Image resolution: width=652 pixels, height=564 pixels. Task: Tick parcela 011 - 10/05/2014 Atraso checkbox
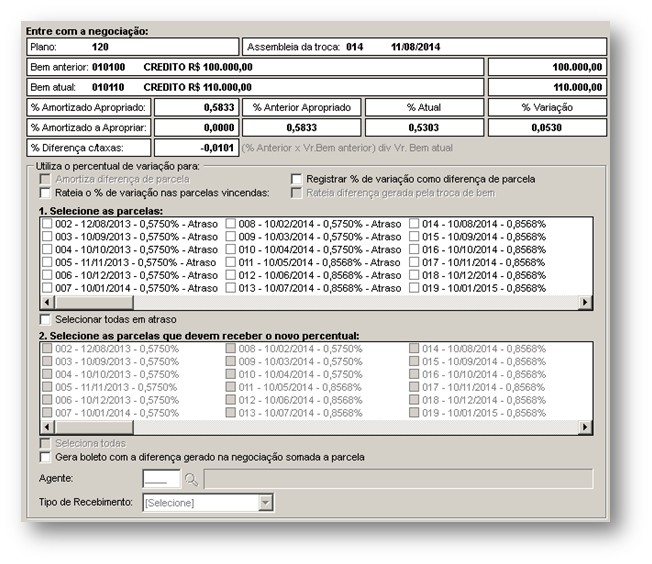(x=231, y=262)
